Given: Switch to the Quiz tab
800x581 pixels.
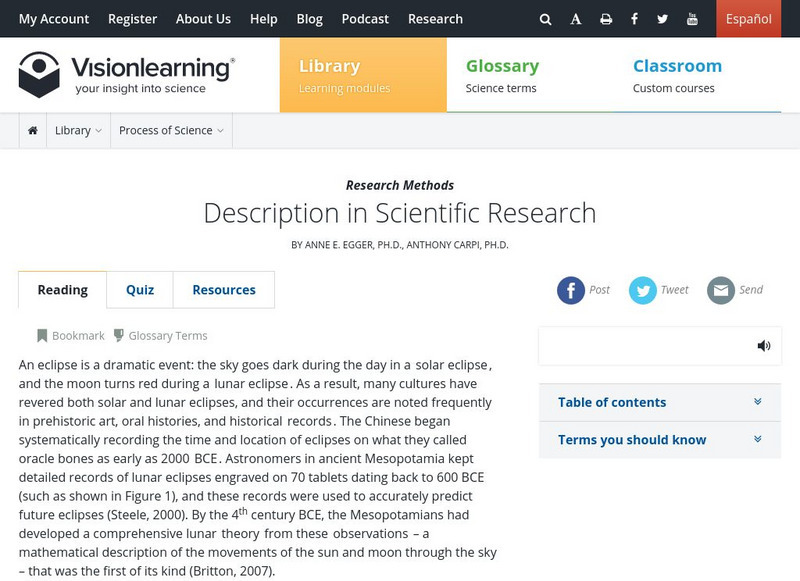Looking at the screenshot, I should tap(139, 289).
